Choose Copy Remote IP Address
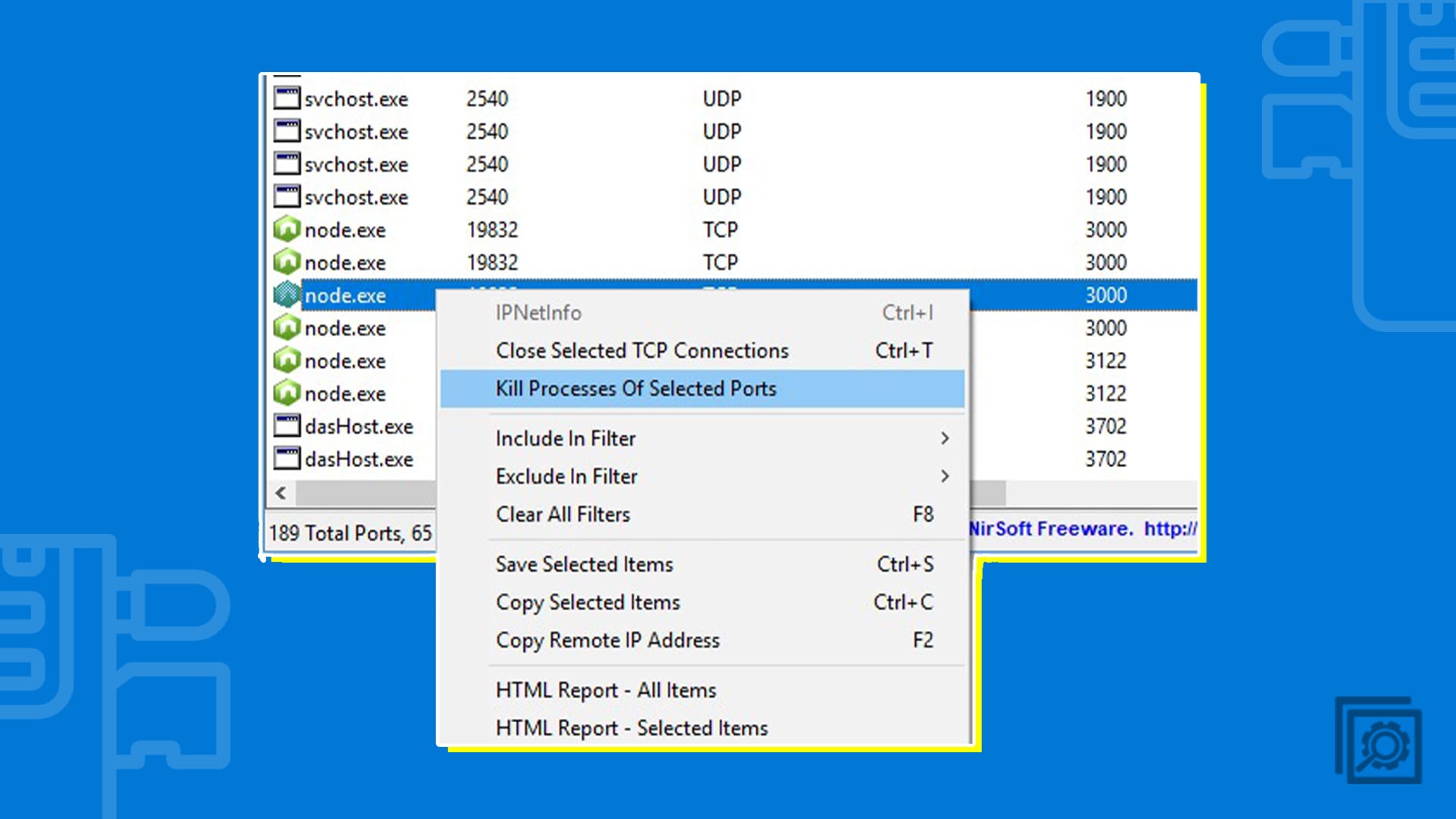 point(607,640)
